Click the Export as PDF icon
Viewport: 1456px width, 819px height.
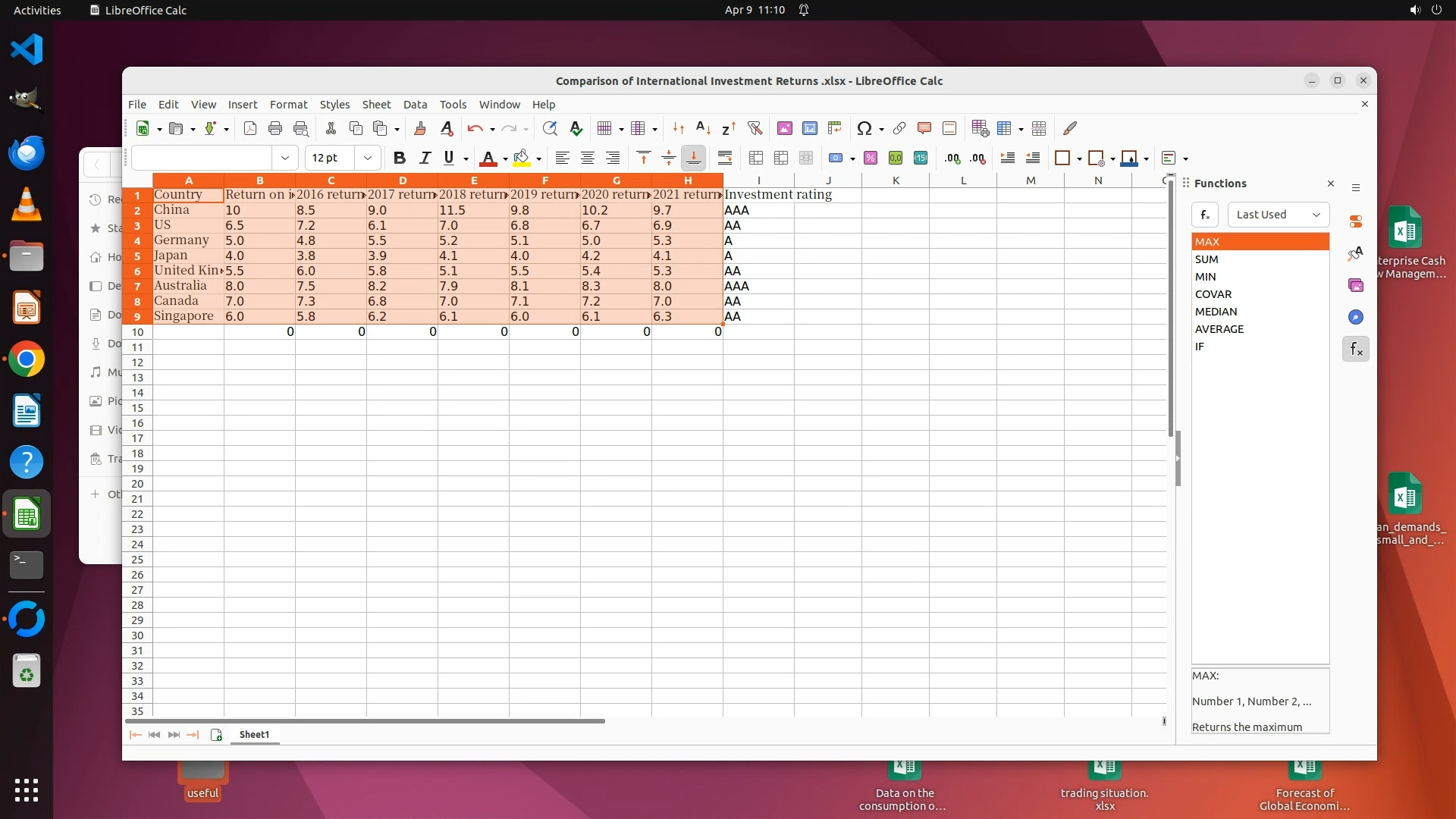tap(250, 129)
